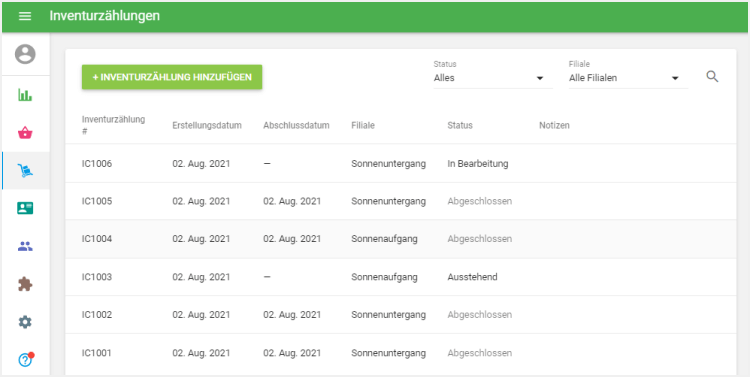Open the hamburger navigation menu

point(25,16)
